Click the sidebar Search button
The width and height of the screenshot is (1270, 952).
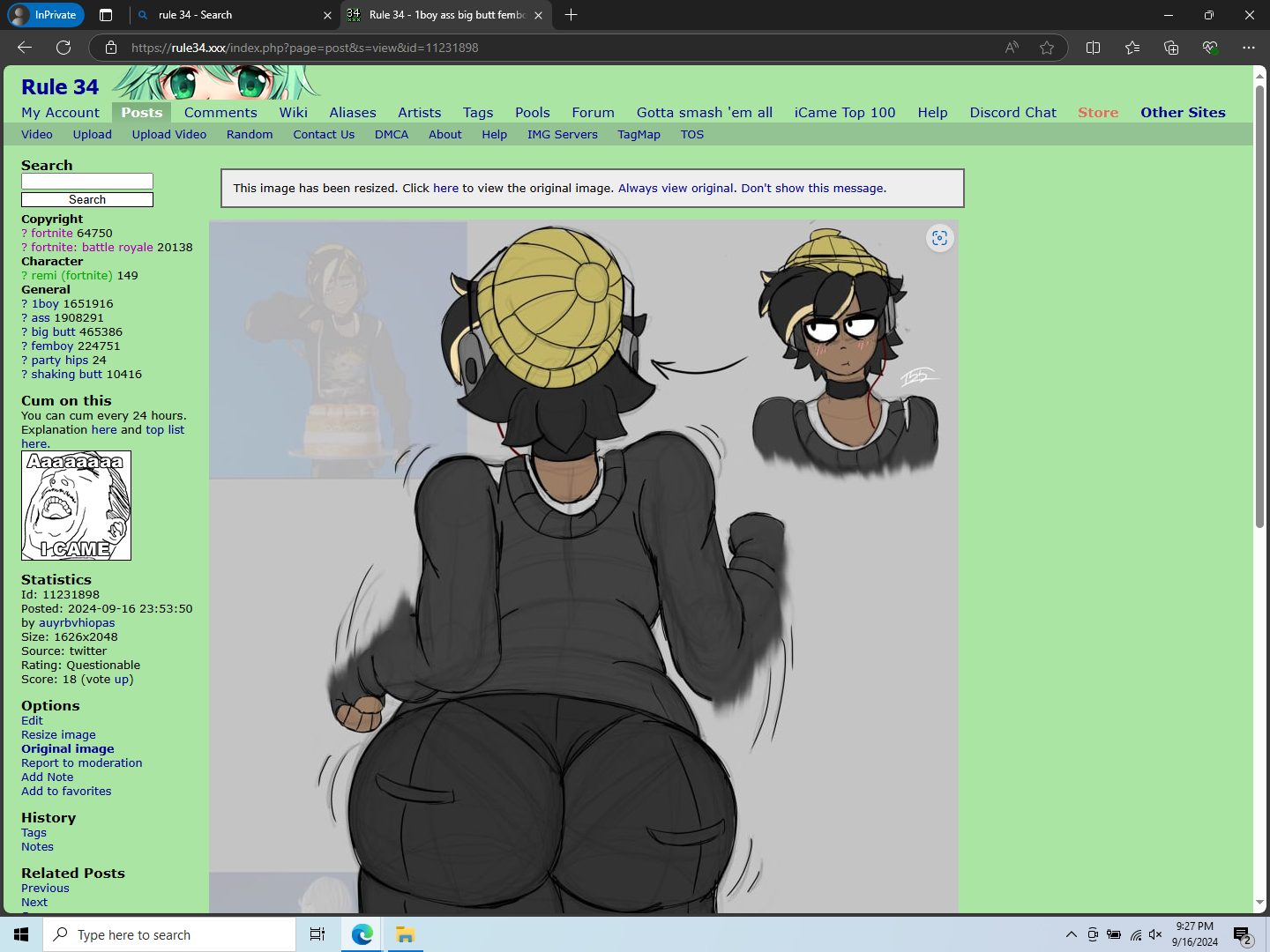[x=87, y=200]
